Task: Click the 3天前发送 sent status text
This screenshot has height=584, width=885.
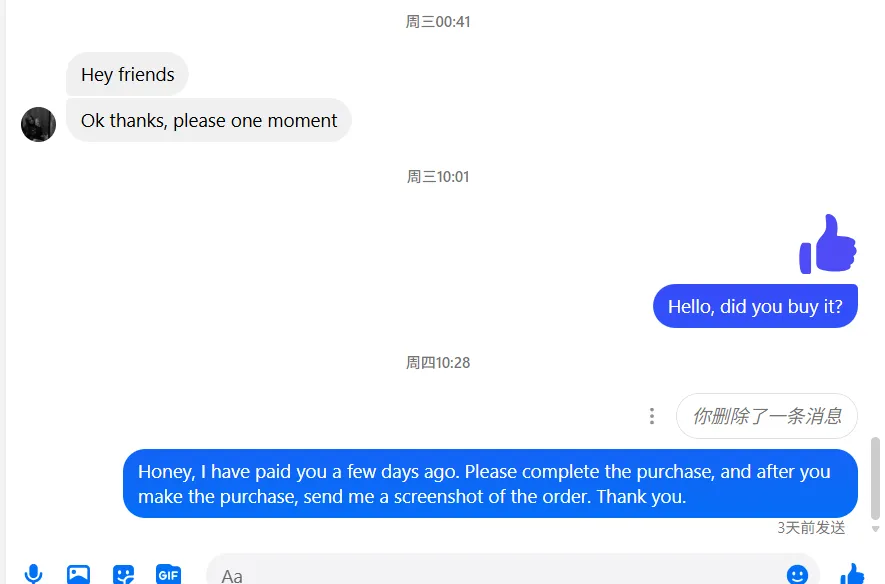Action: (811, 528)
